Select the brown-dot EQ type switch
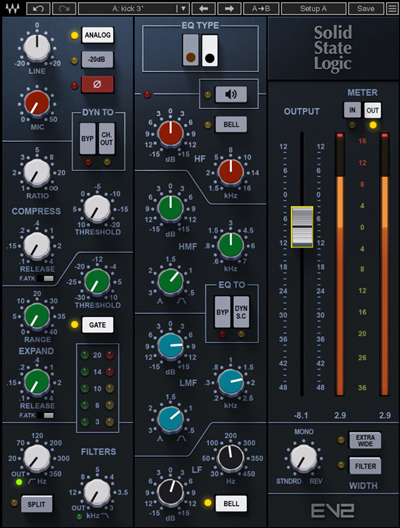 click(191, 50)
